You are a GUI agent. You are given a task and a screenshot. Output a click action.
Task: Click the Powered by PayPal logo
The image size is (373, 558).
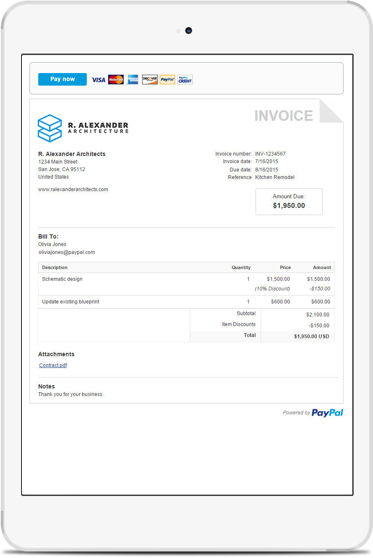(313, 413)
